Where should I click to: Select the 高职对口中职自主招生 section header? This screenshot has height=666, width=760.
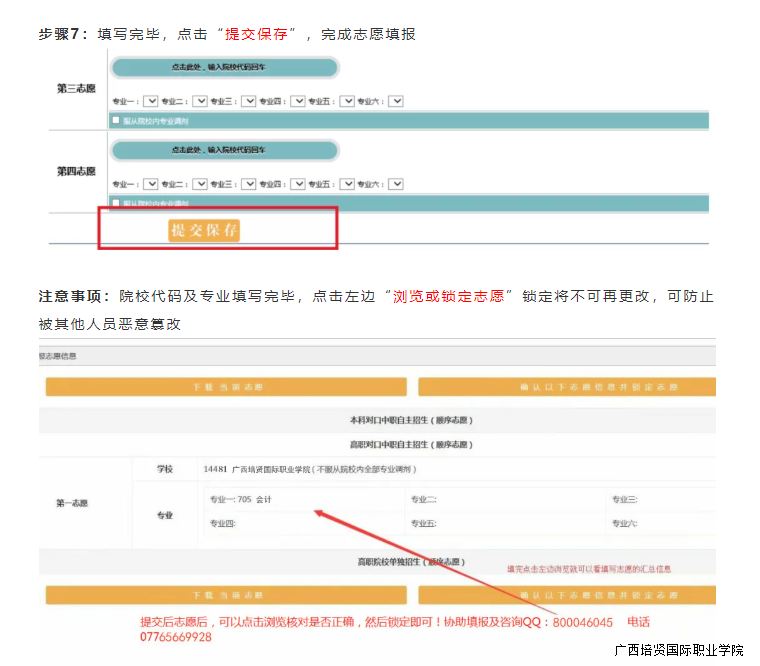[x=410, y=444]
